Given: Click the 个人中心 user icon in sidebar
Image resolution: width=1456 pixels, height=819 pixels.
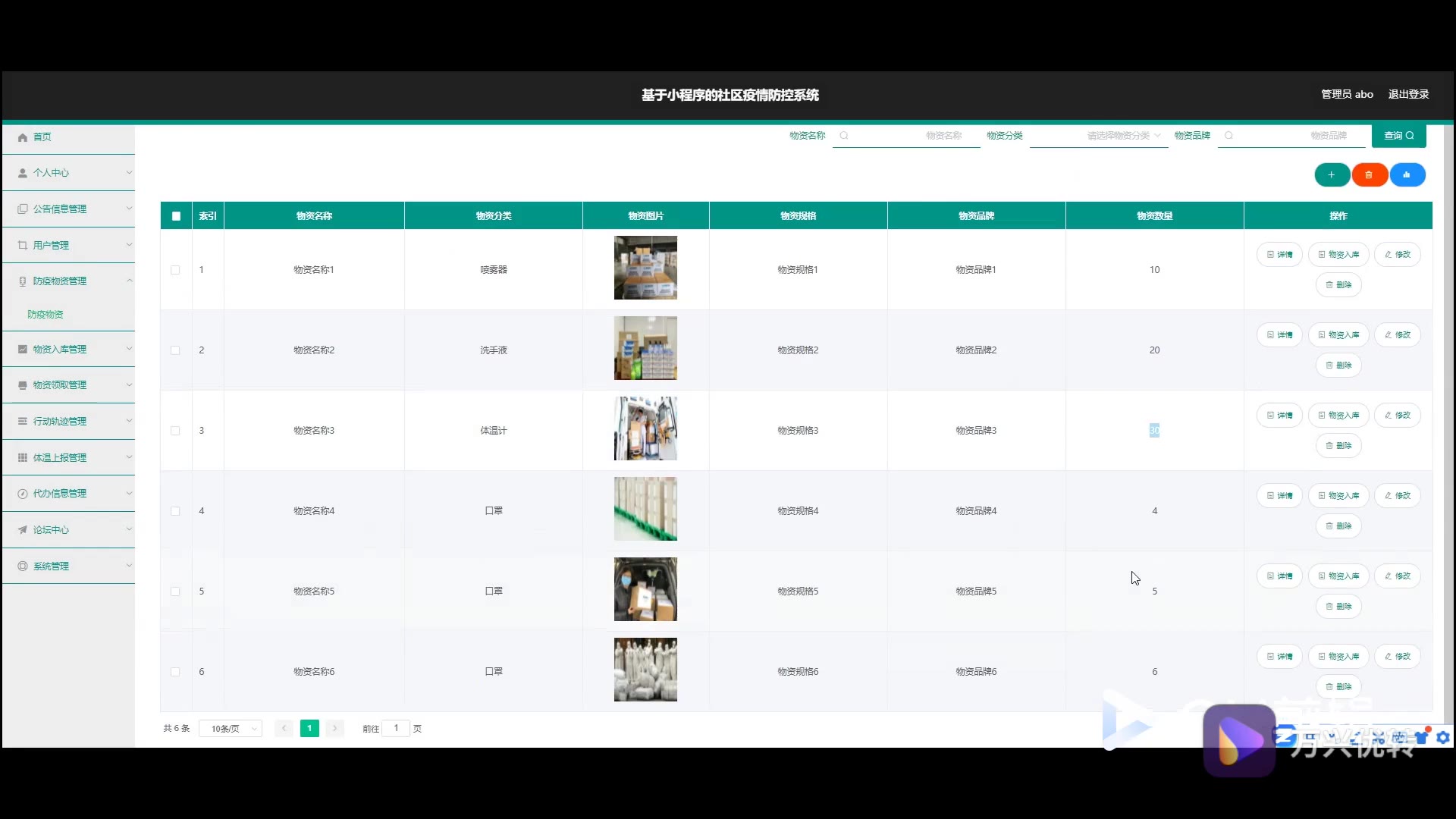Looking at the screenshot, I should [x=23, y=173].
